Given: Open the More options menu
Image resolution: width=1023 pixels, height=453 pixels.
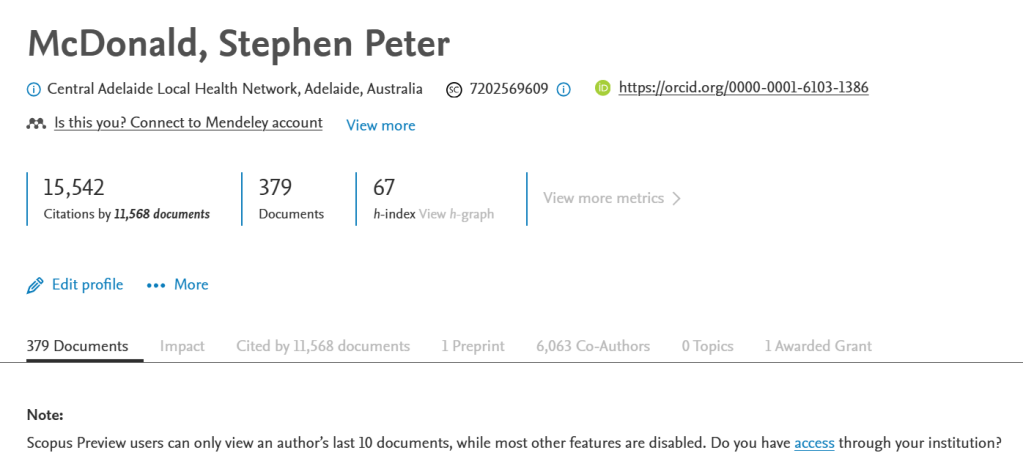Looking at the screenshot, I should point(190,285).
